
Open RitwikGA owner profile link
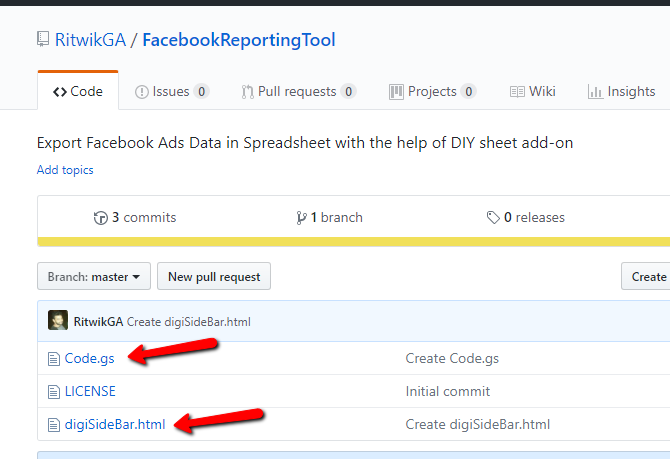pyautogui.click(x=91, y=40)
